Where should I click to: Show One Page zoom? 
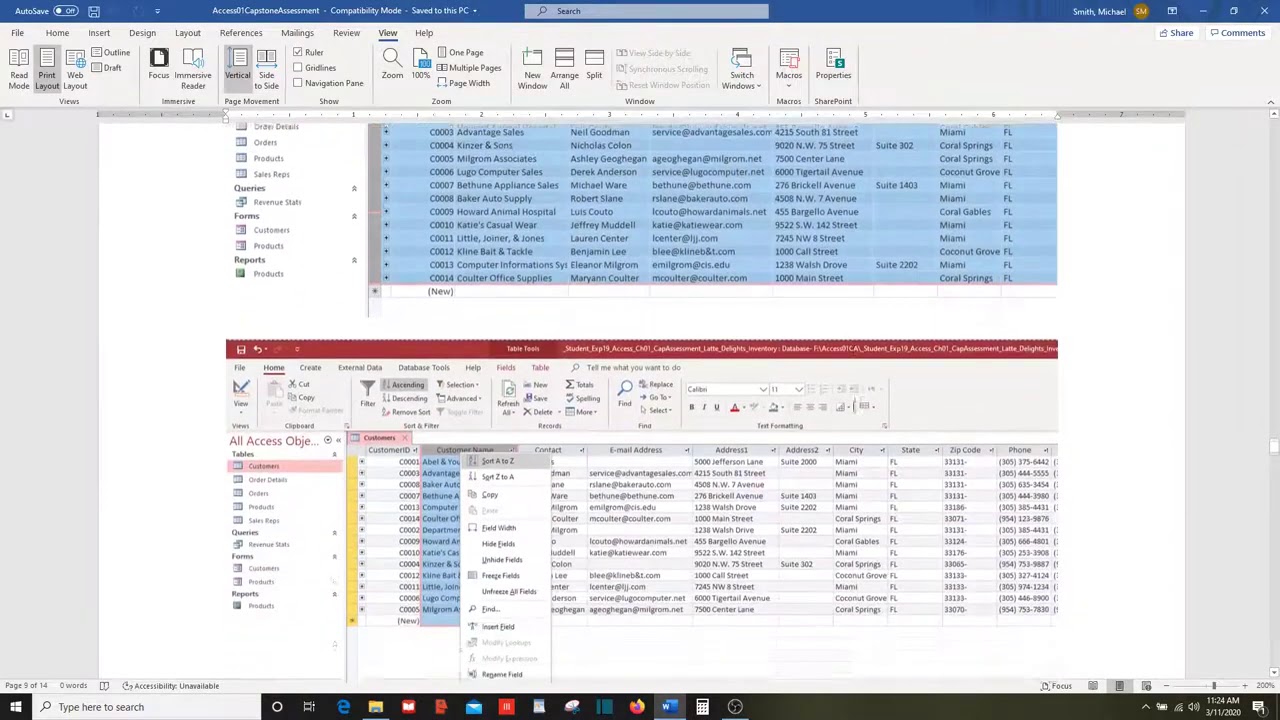459,53
